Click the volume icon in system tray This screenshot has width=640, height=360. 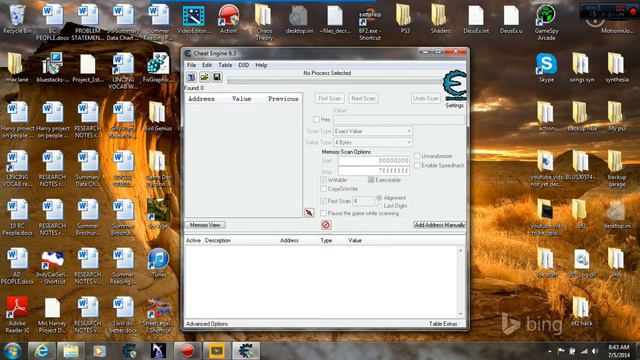(x=595, y=351)
